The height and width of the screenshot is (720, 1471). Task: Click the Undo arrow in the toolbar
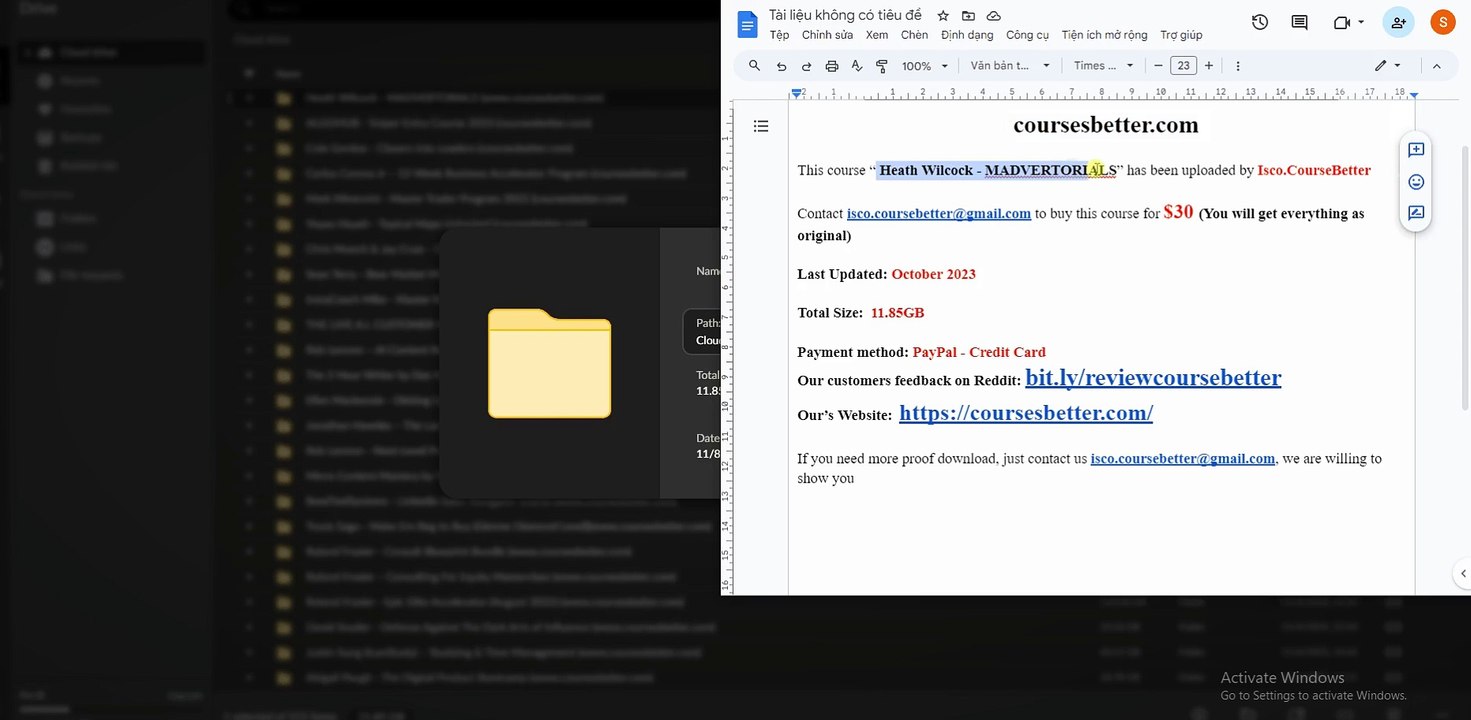coord(781,66)
